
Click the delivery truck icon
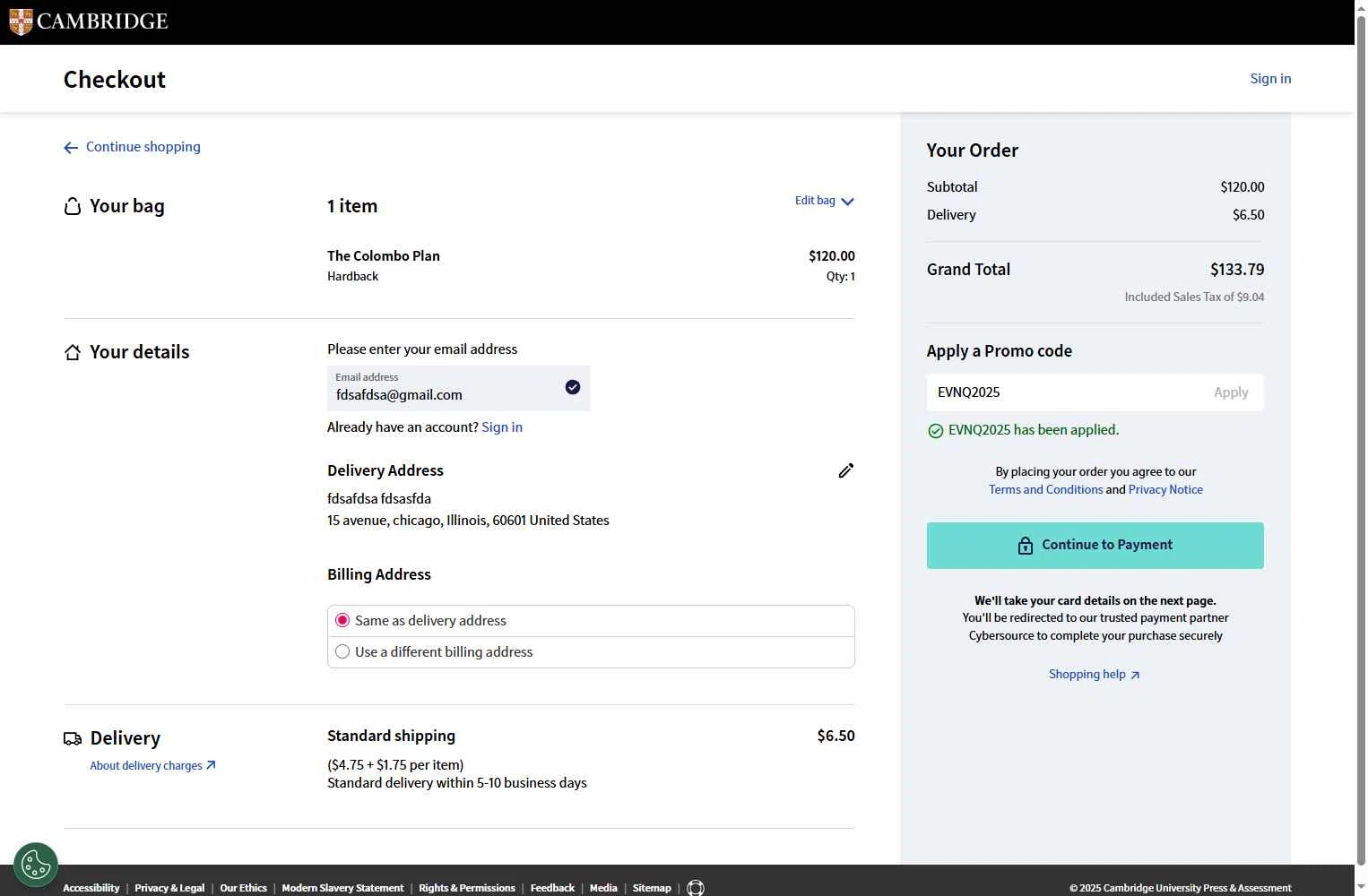[73, 739]
